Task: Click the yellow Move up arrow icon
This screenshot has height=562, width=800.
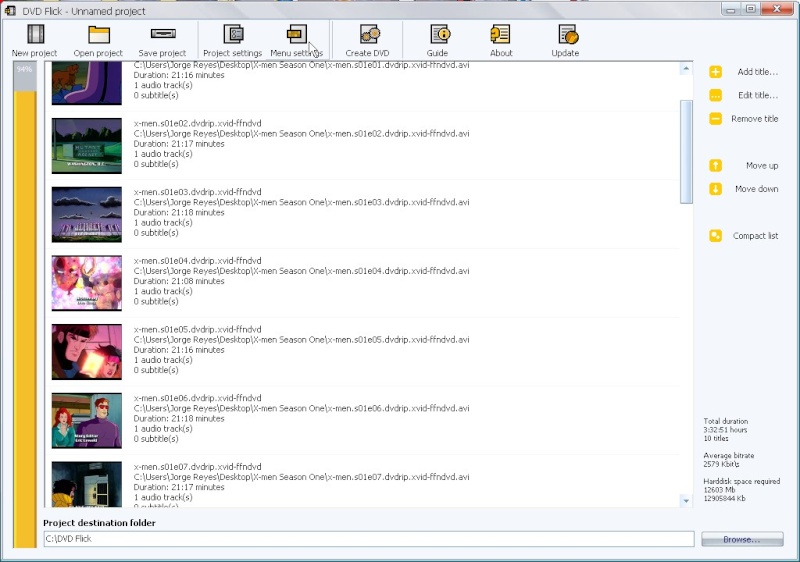Action: [715, 166]
